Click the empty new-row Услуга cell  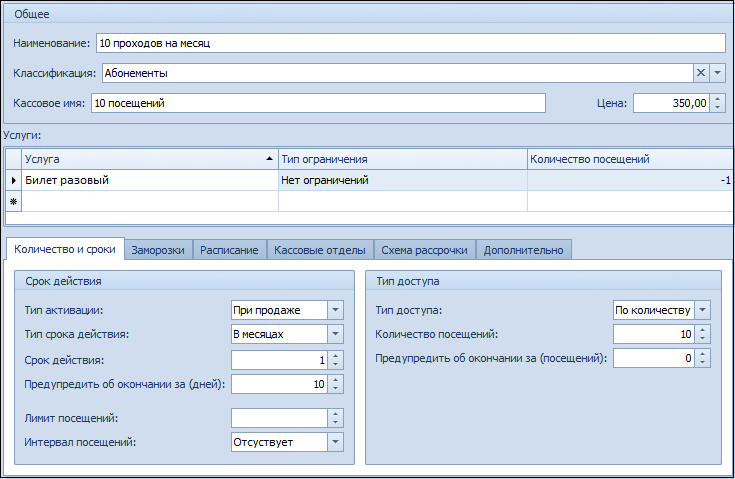click(x=150, y=201)
